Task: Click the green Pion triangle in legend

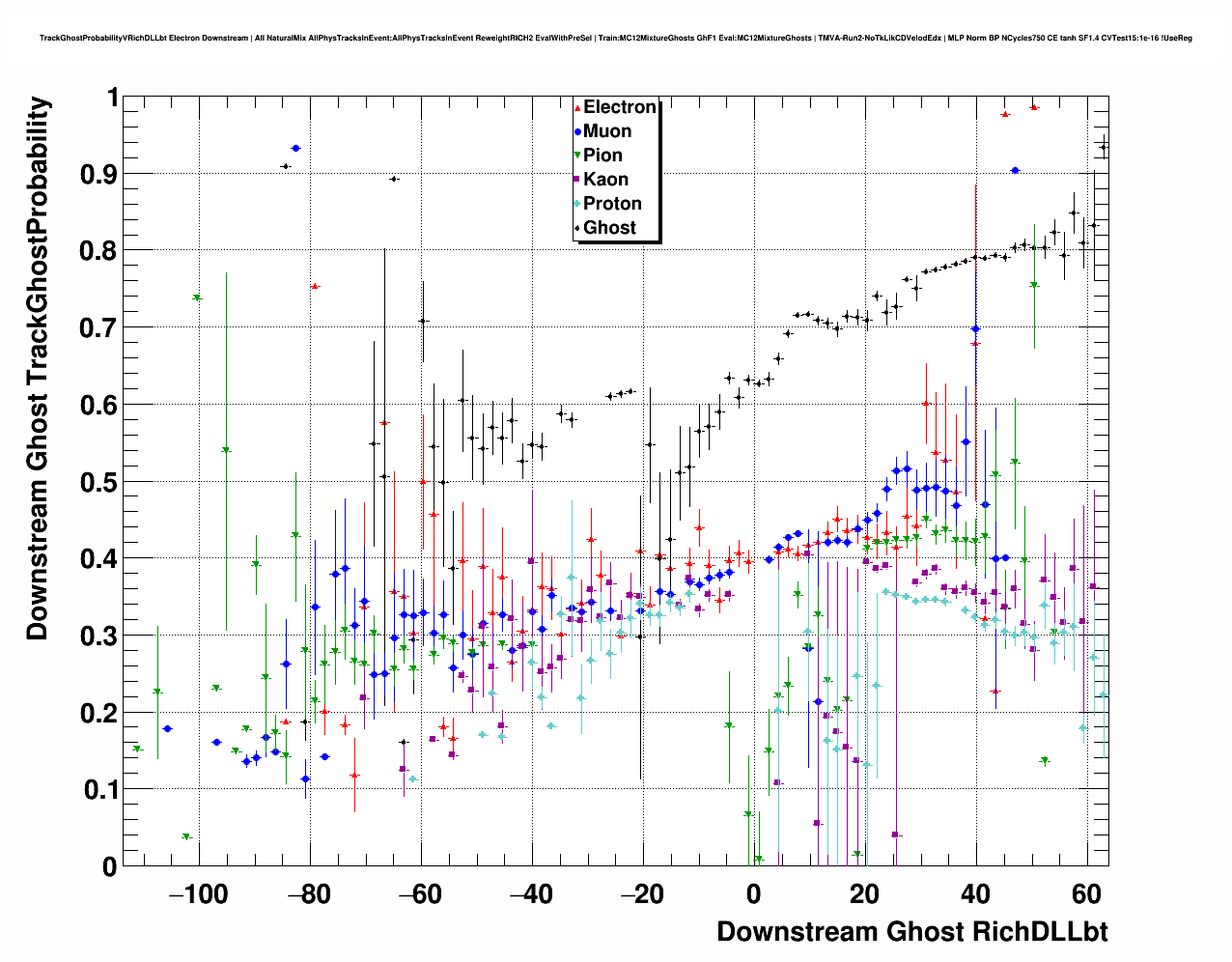Action: point(577,156)
